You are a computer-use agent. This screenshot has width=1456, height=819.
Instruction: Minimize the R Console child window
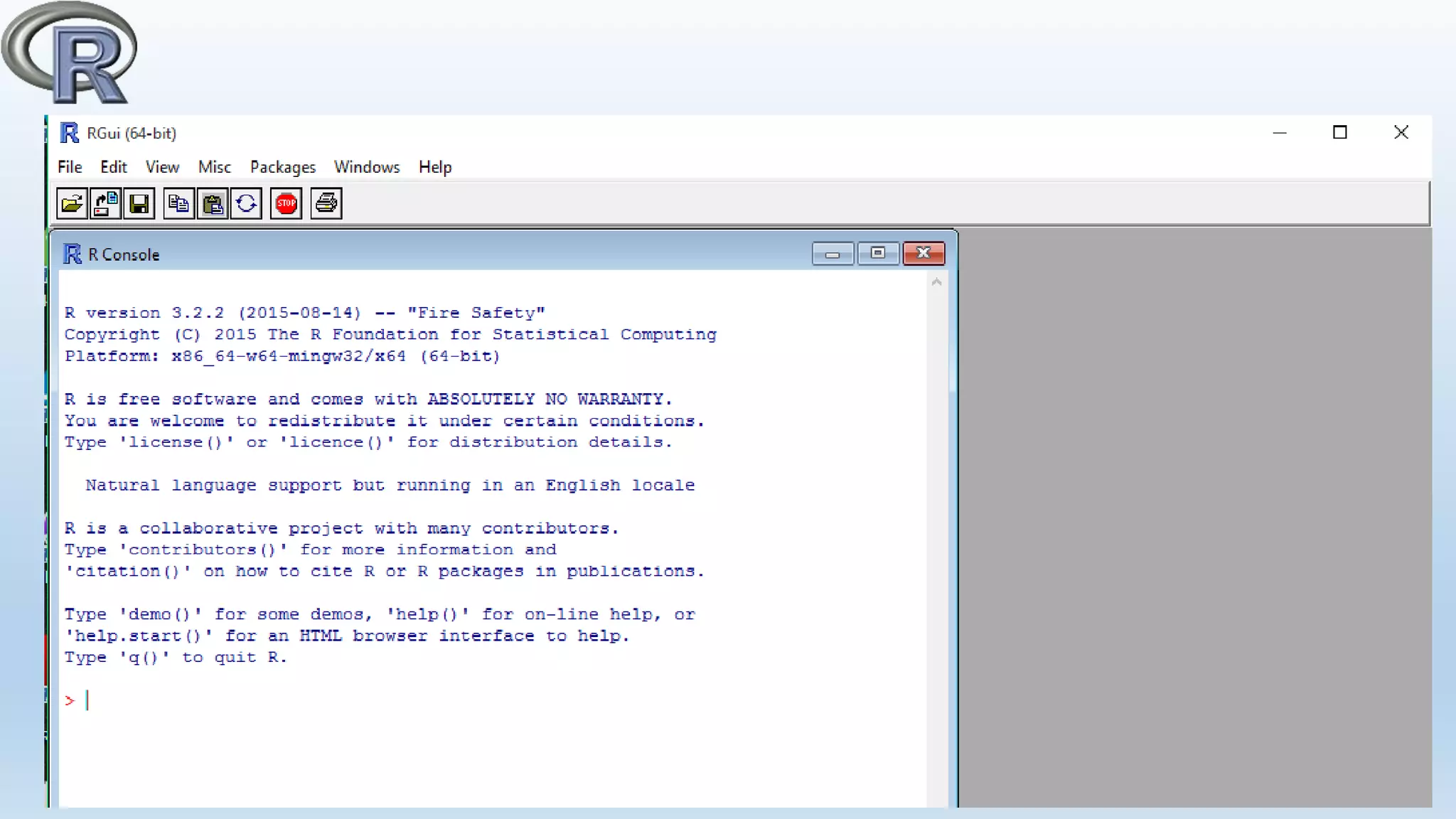(x=833, y=254)
